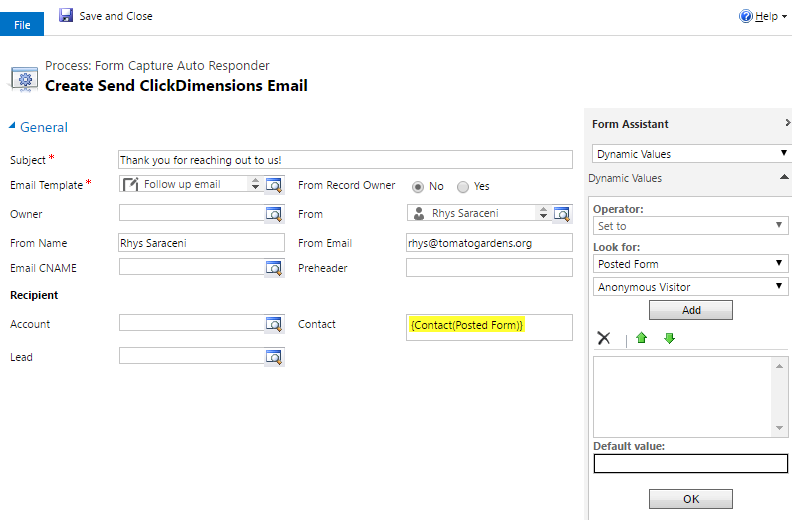Click the Email CNAME lookup icon
The height and width of the screenshot is (520, 792).
coord(274,268)
